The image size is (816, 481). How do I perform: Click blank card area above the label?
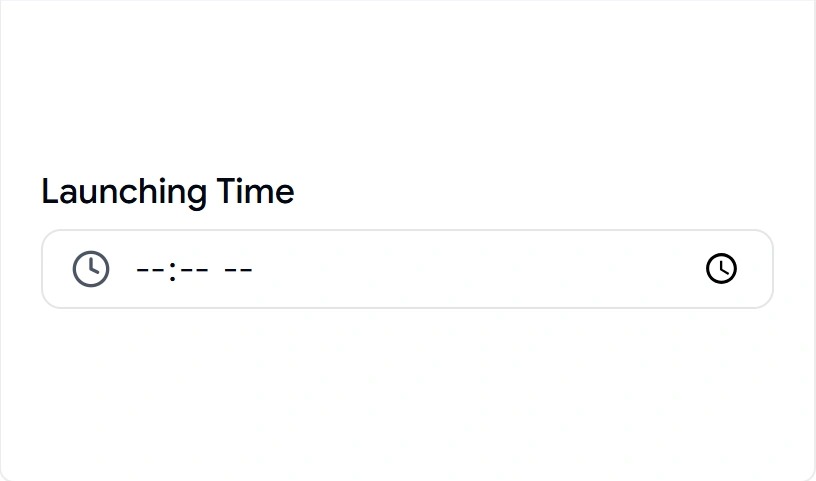click(x=407, y=83)
